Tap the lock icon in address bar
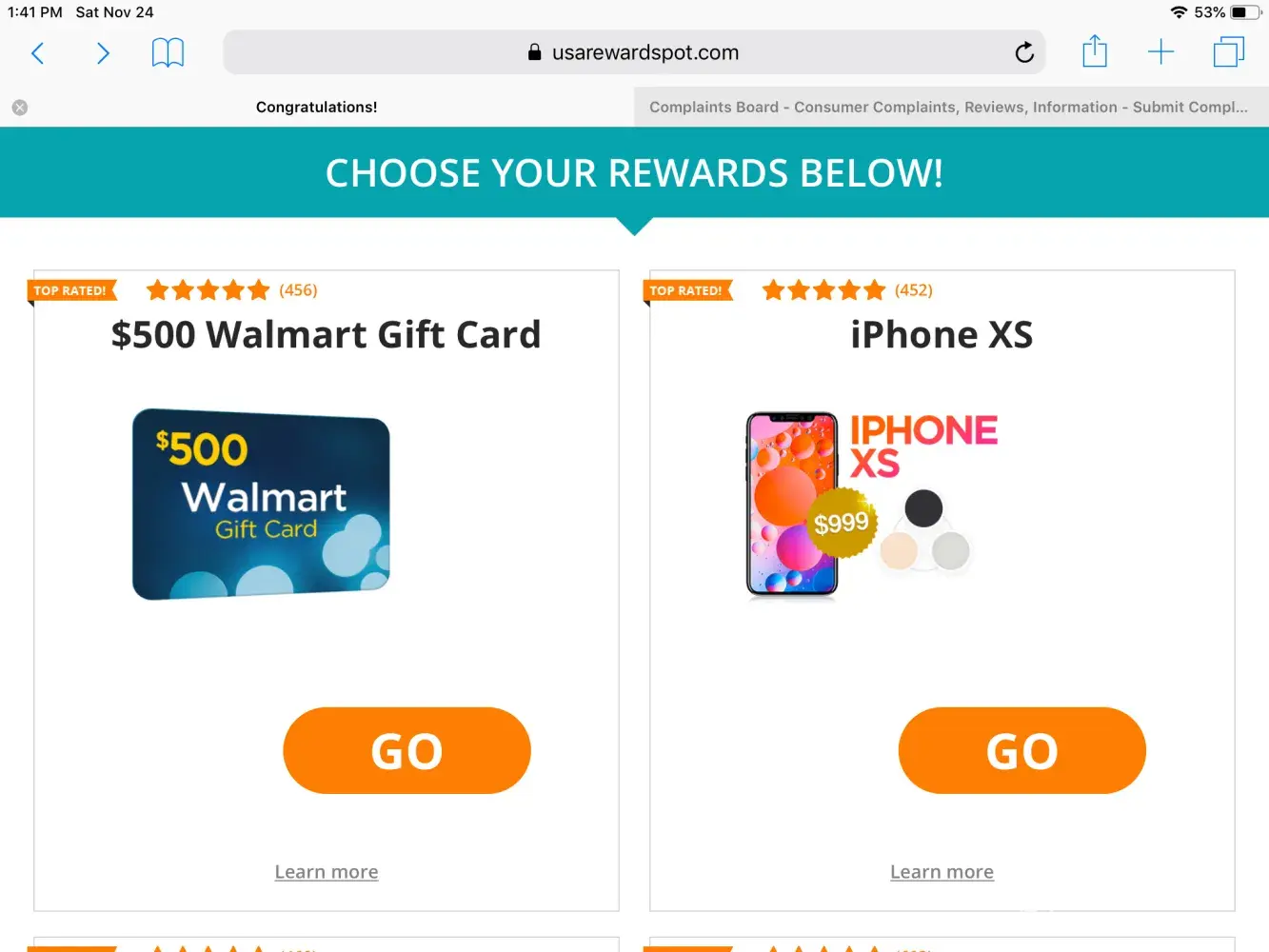The width and height of the screenshot is (1269, 952). pyautogui.click(x=535, y=52)
